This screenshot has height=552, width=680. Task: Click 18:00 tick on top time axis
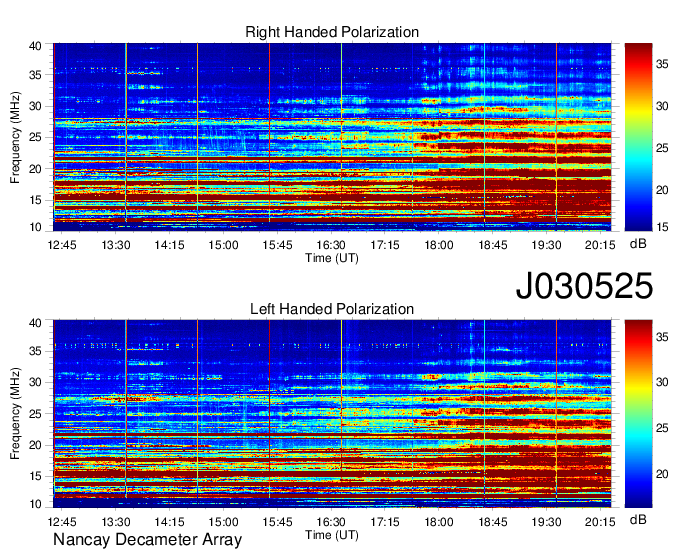click(x=439, y=245)
